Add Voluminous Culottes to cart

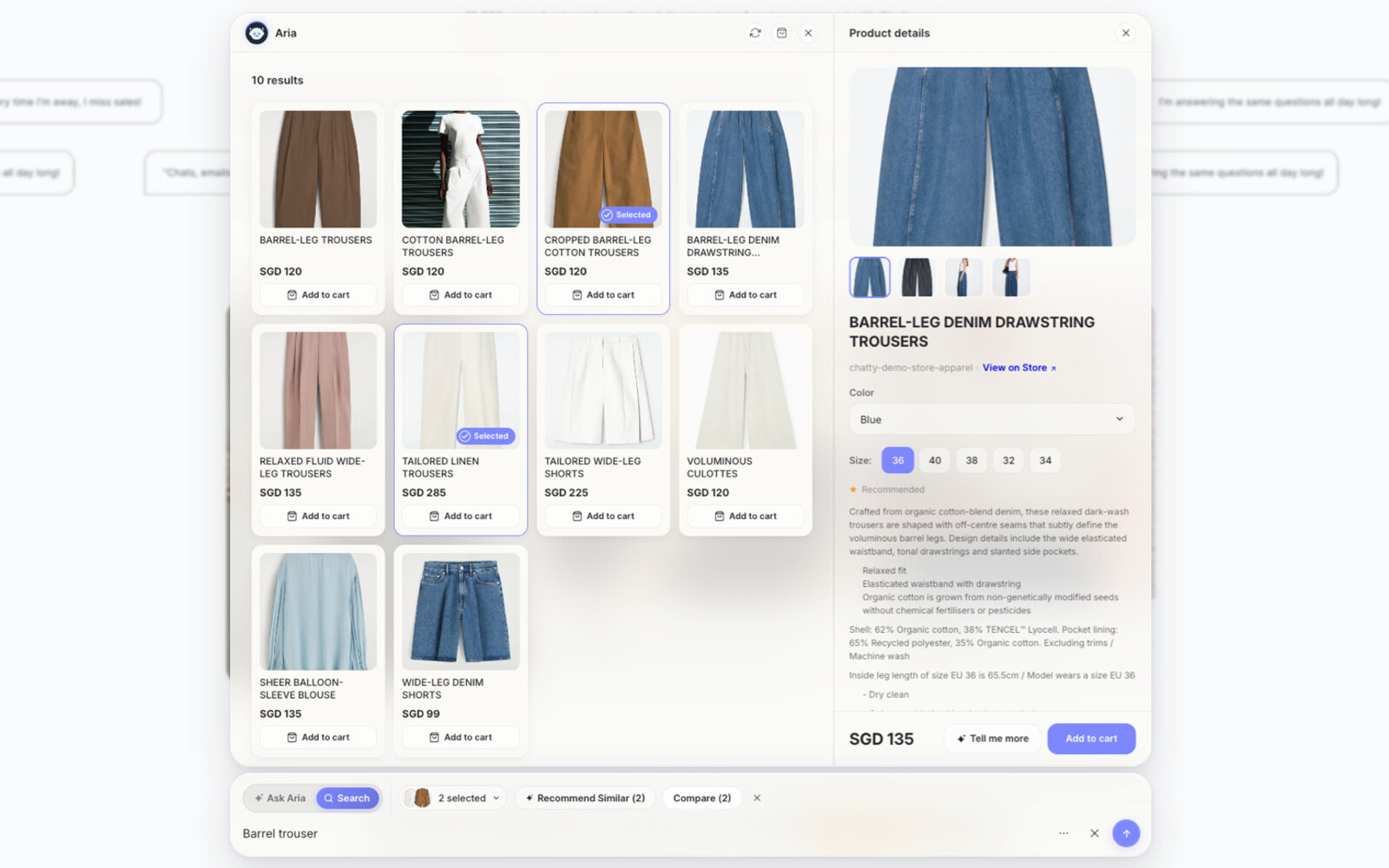[x=746, y=516]
